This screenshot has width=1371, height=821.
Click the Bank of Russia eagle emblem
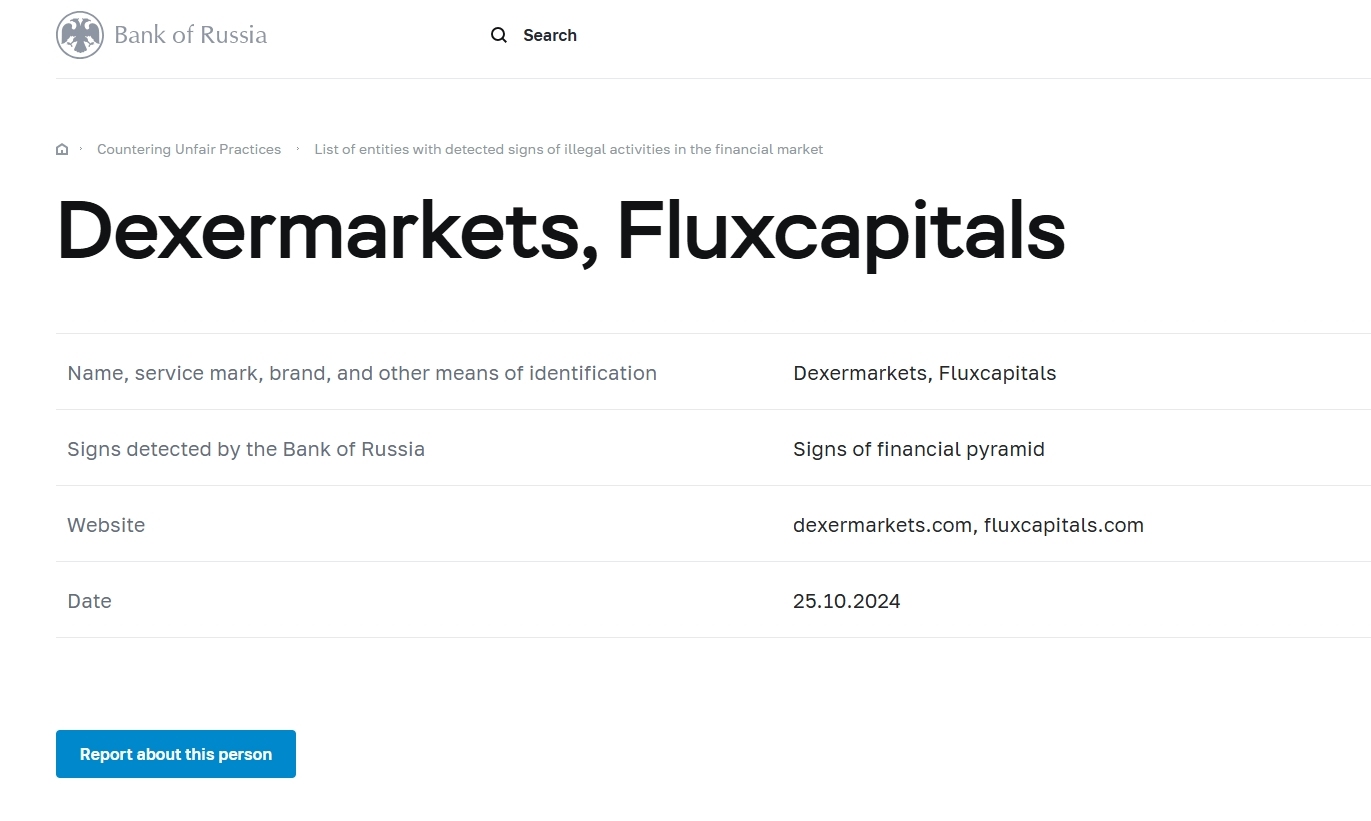[x=80, y=35]
